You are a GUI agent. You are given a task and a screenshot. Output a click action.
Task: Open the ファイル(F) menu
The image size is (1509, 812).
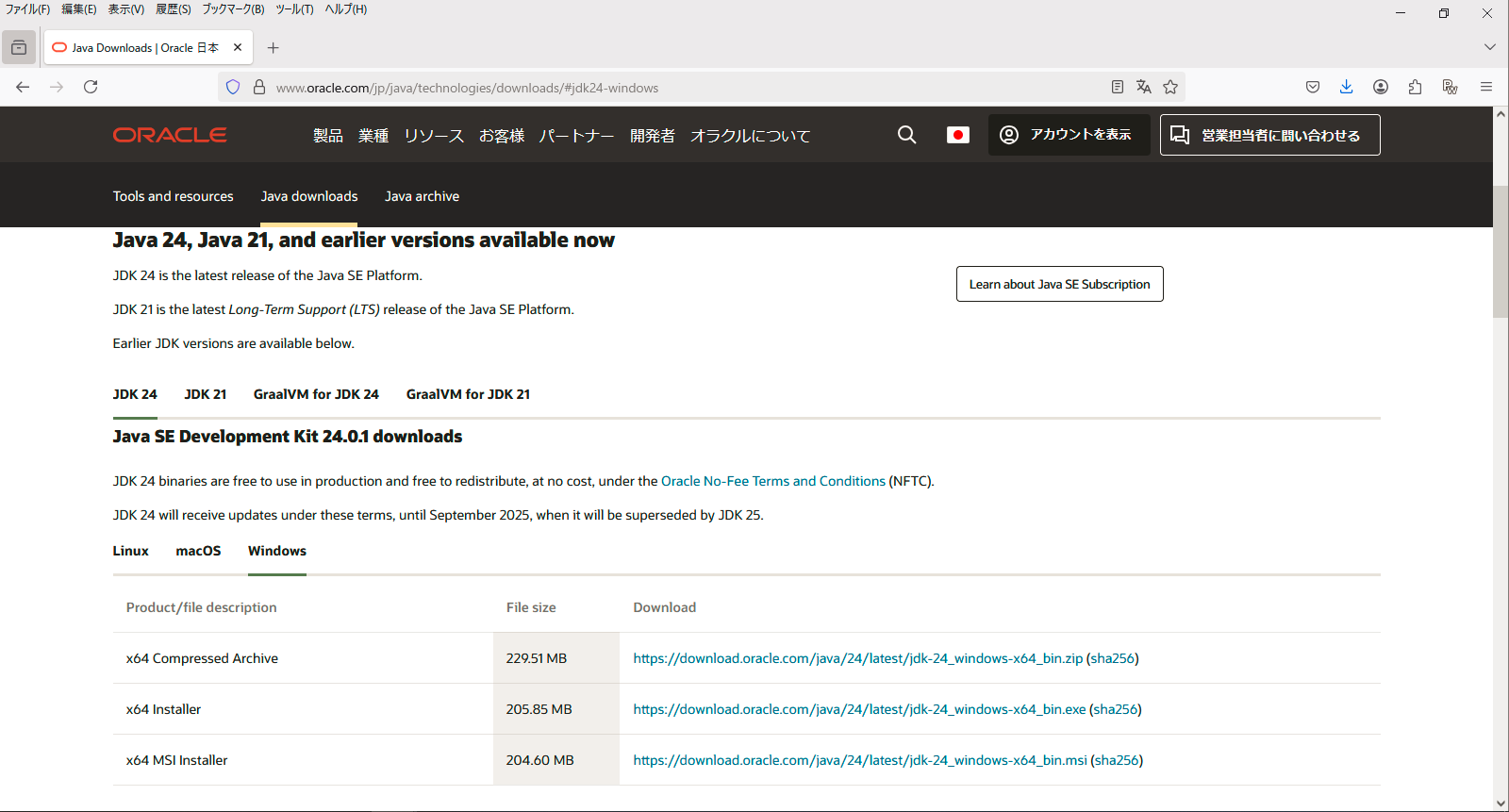point(27,9)
